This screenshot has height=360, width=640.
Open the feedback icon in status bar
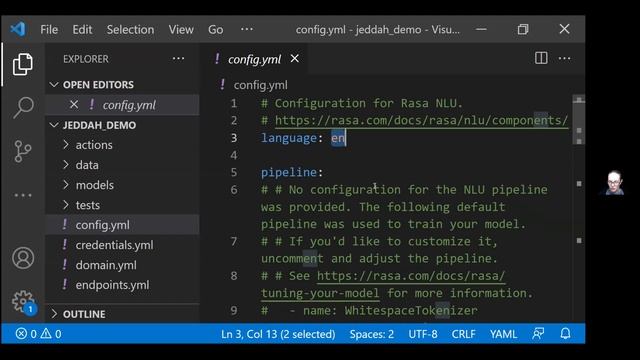(x=538, y=334)
